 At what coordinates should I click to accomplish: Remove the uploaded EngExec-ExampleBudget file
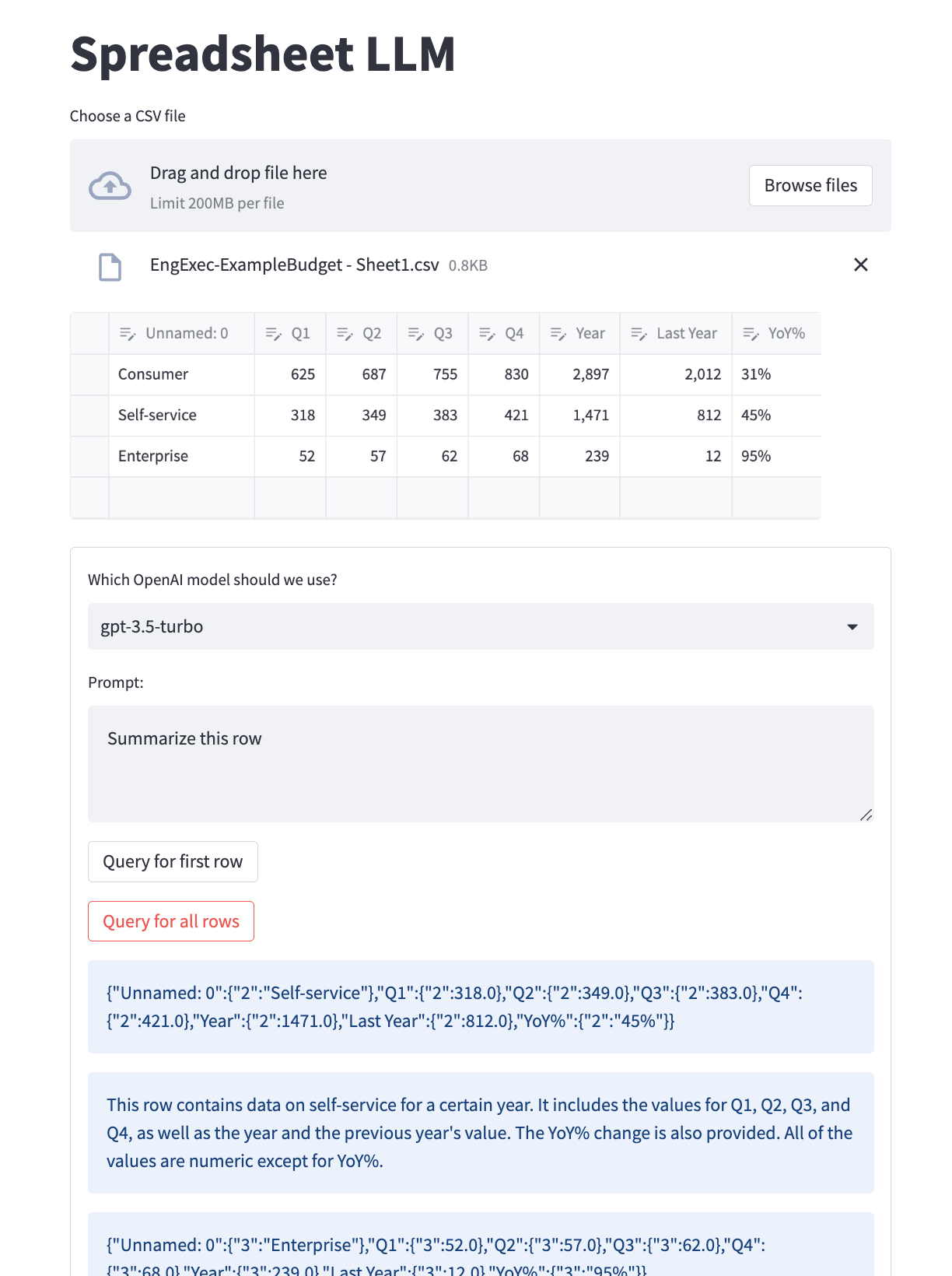860,265
